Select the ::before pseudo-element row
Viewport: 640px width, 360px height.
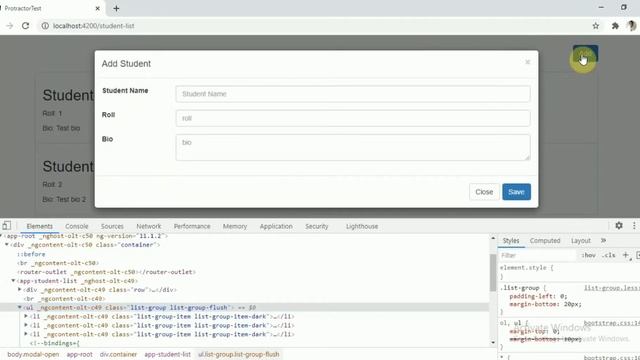click(x=31, y=254)
